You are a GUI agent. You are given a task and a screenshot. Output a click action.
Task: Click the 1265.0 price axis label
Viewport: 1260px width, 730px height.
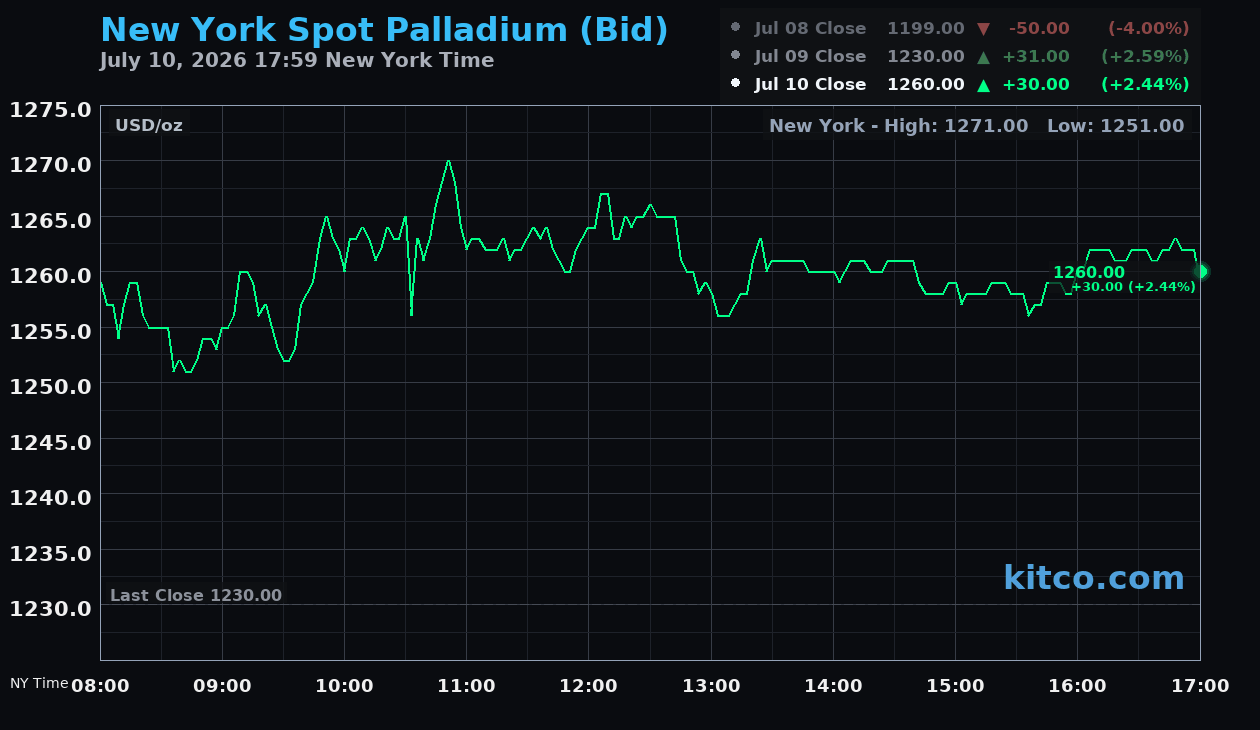(x=51, y=219)
